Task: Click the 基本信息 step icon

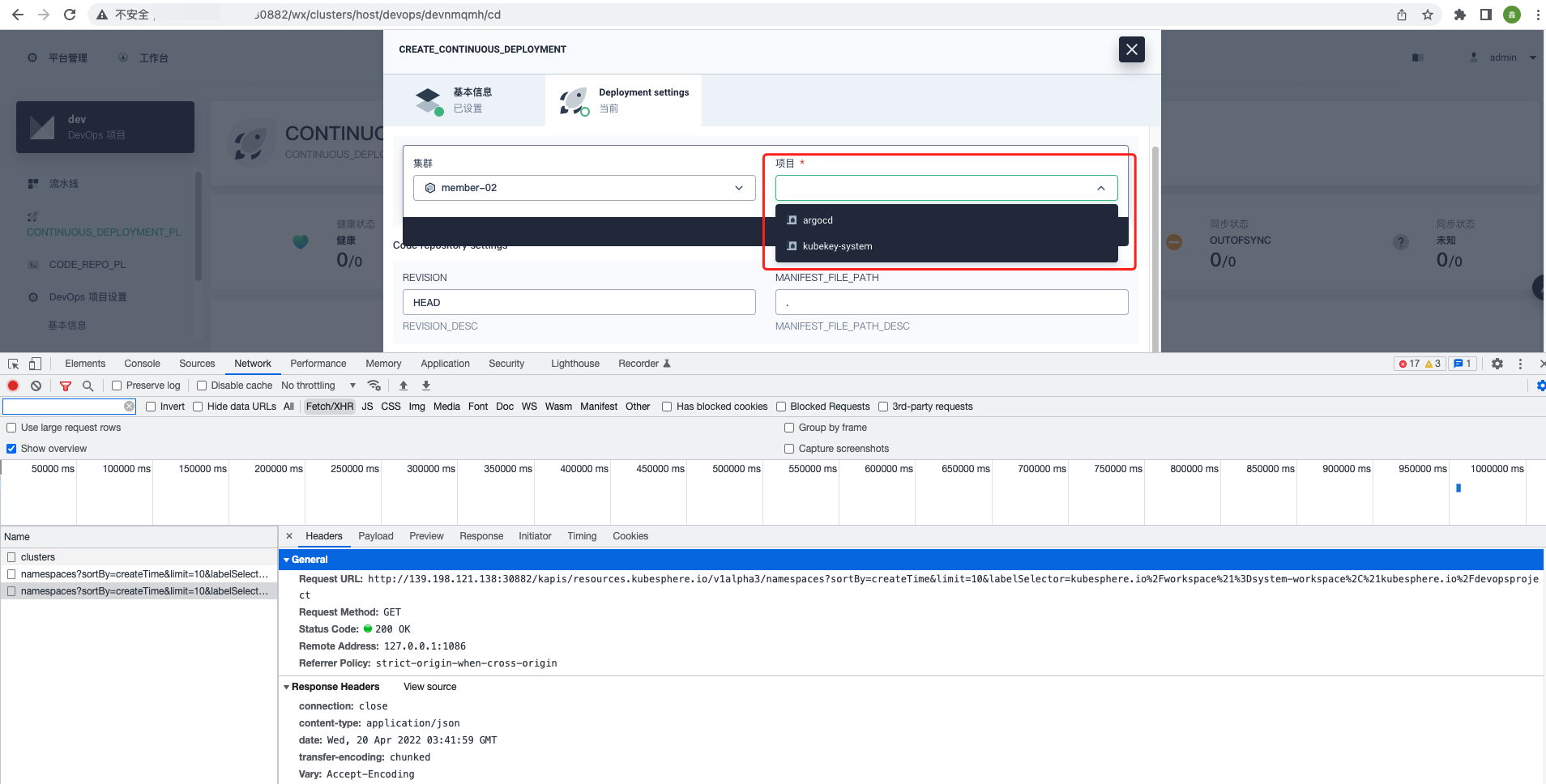Action: click(x=429, y=100)
